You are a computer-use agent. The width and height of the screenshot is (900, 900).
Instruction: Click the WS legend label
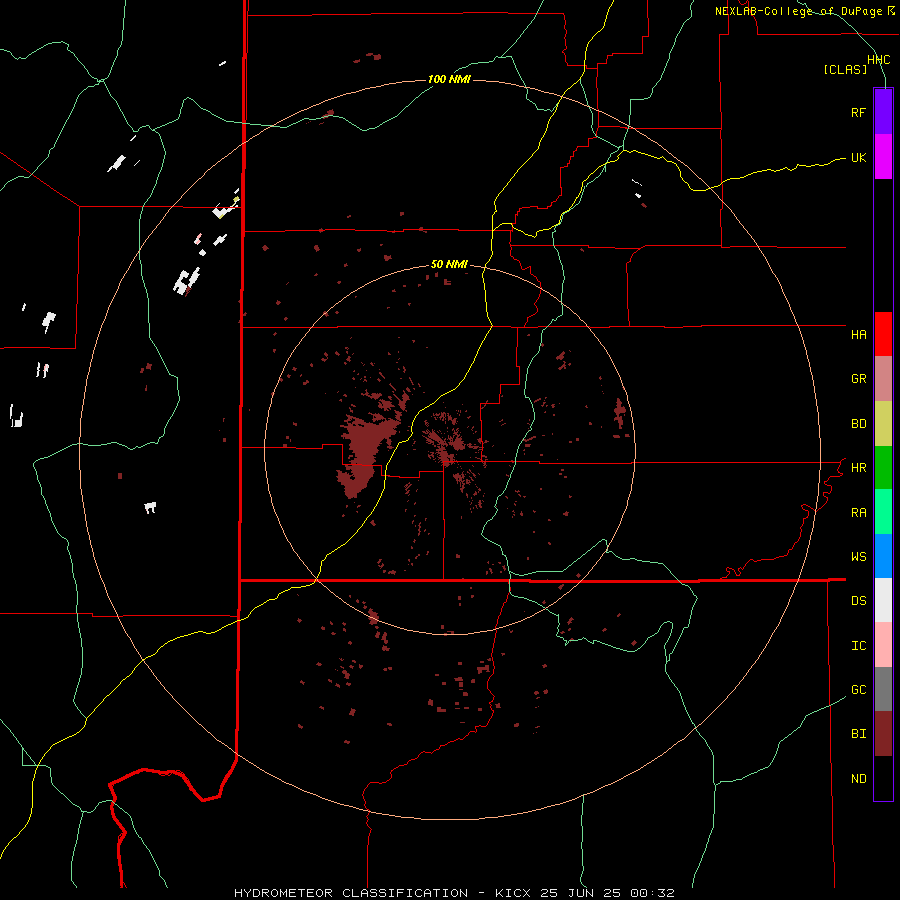858,557
